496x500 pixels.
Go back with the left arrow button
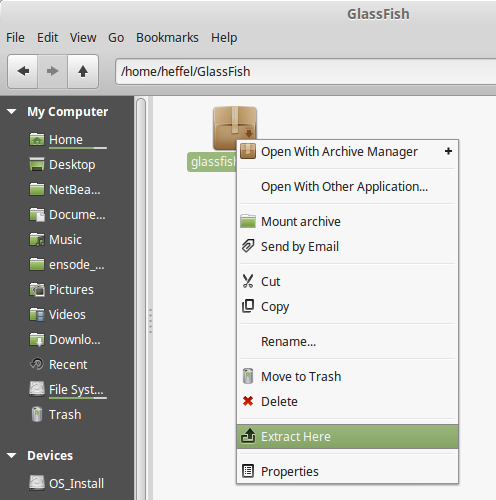point(23,71)
